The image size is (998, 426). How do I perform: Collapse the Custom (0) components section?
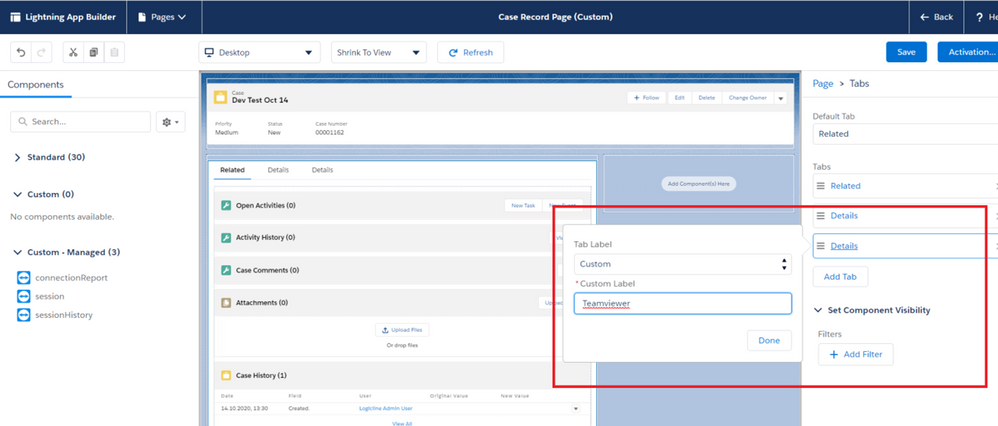coord(17,194)
